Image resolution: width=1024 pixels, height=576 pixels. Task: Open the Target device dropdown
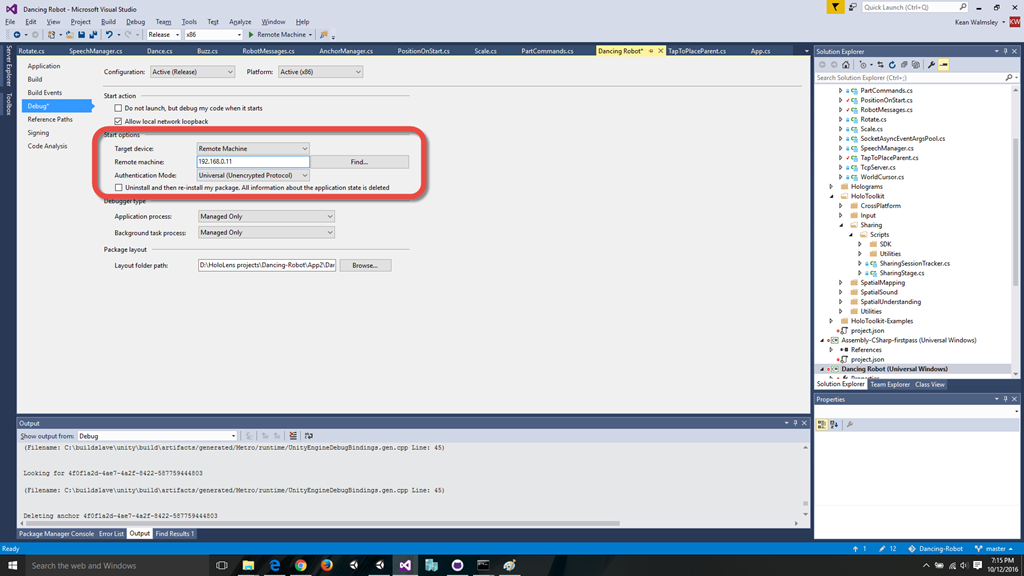(253, 148)
